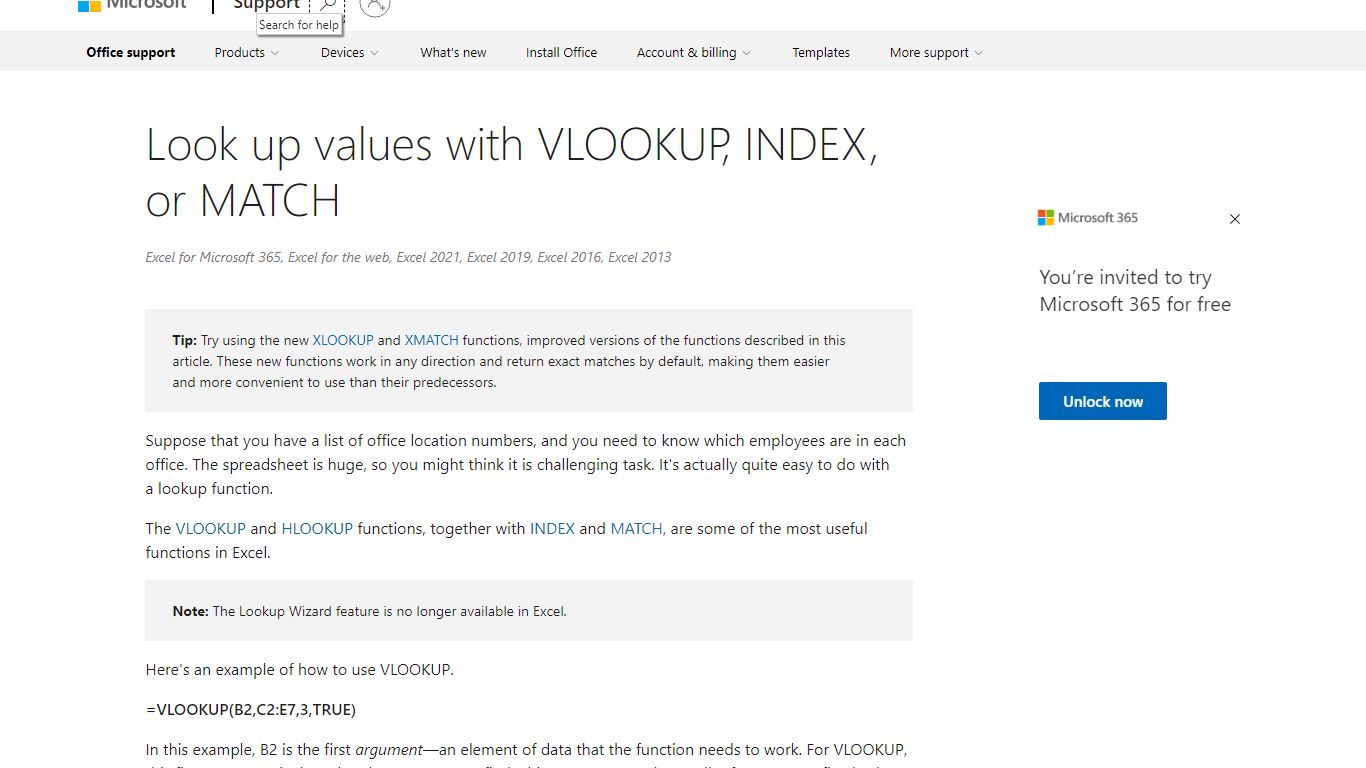Click the Unlock now button
Image resolution: width=1366 pixels, height=768 pixels.
(1103, 401)
